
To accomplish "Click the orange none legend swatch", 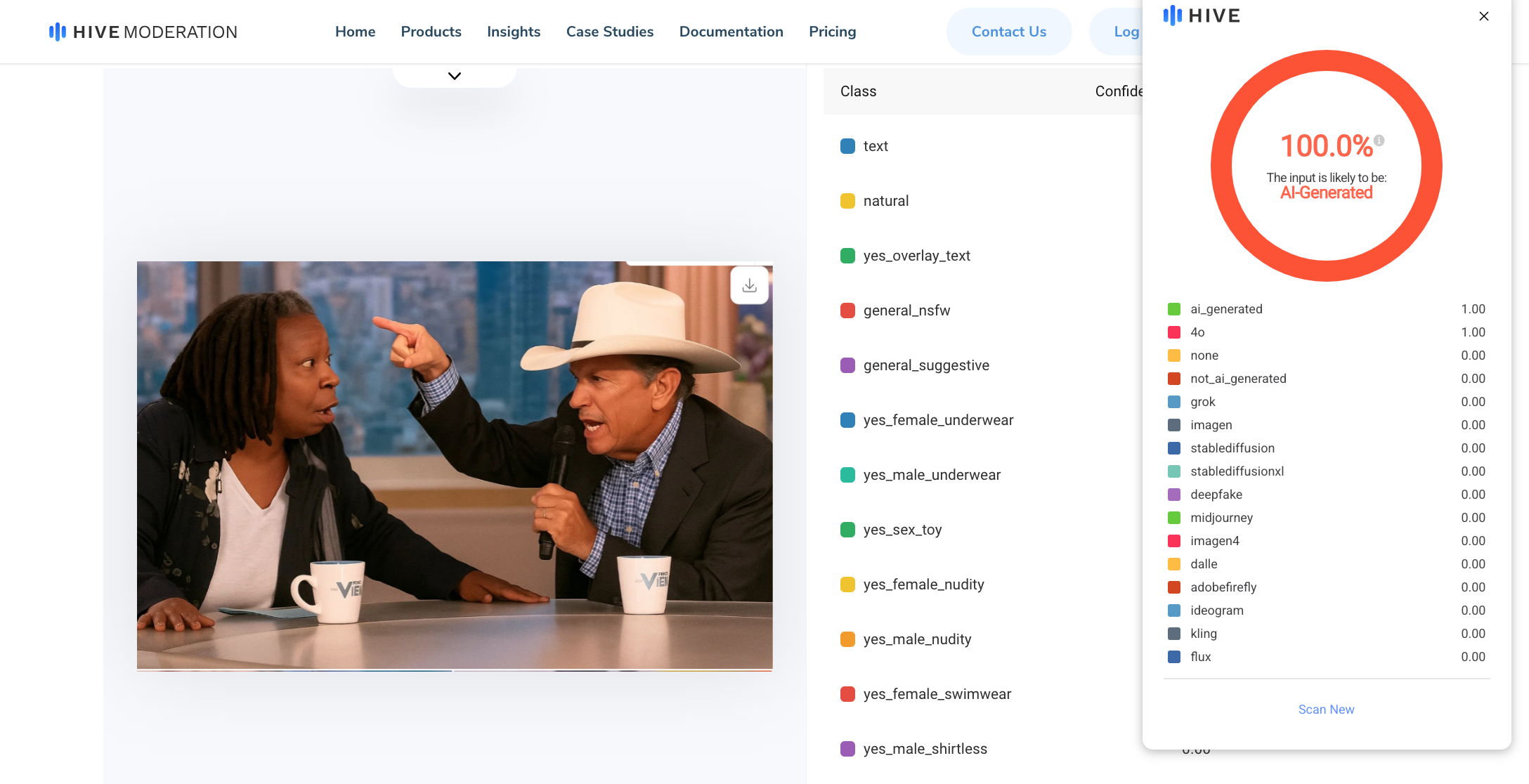I will [1174, 355].
